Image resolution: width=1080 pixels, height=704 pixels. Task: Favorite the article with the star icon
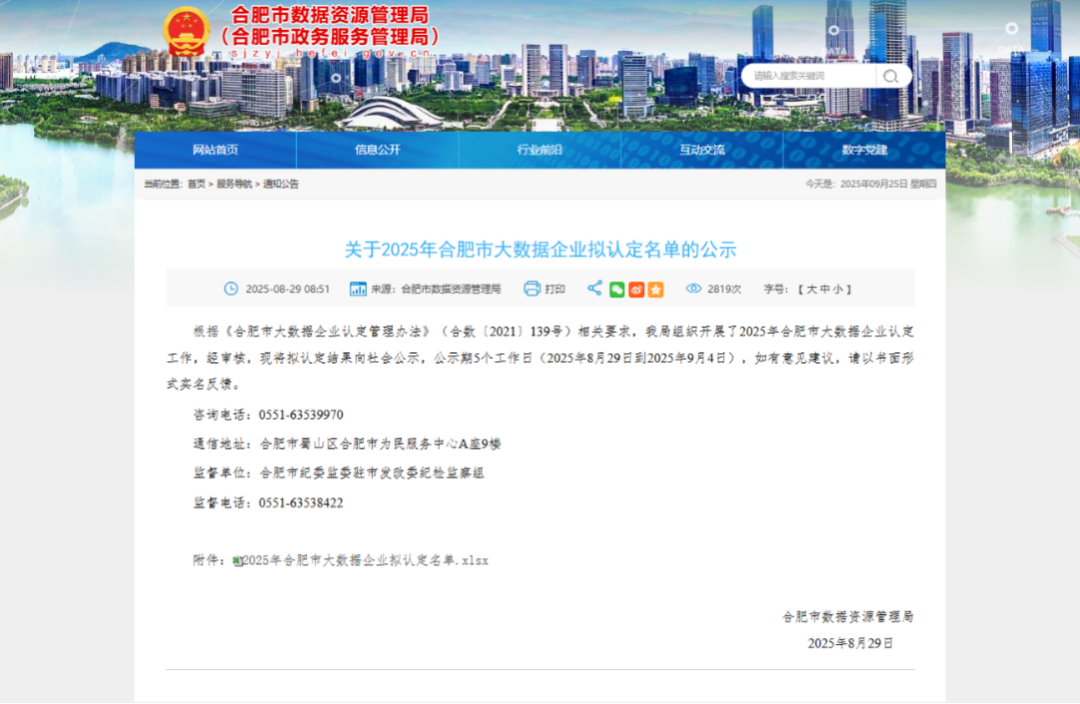(657, 288)
